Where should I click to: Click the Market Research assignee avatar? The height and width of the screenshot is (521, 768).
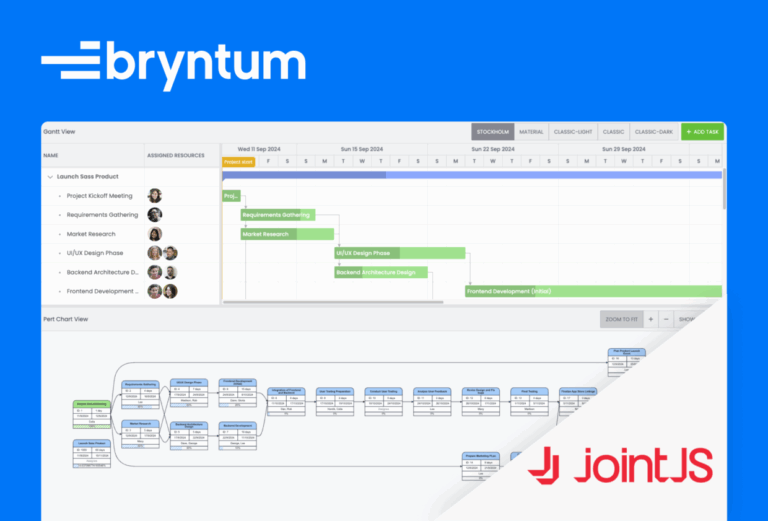tap(155, 234)
